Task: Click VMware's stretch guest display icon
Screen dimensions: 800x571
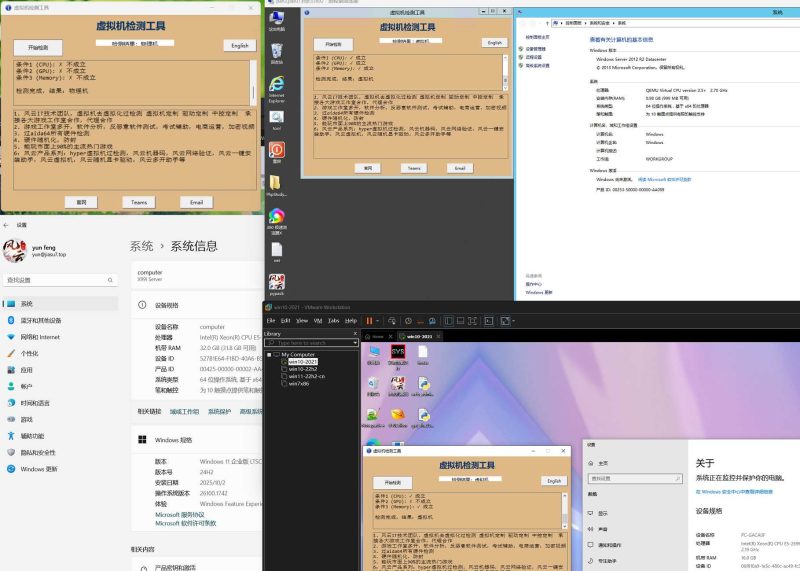Action: 505,321
